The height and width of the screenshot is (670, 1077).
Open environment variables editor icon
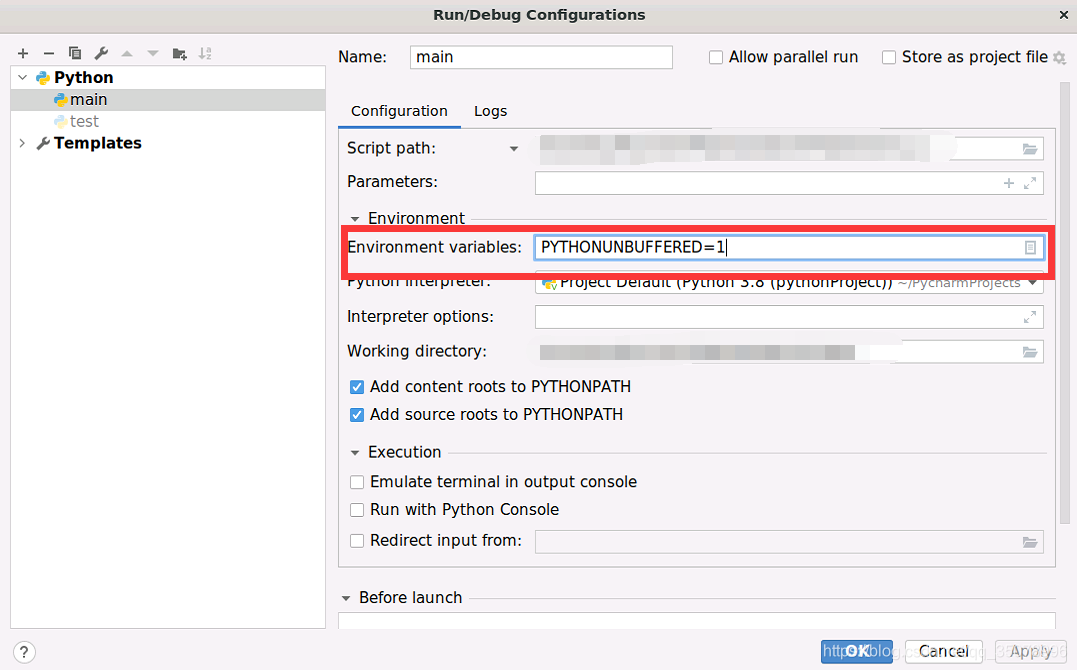coord(1030,247)
